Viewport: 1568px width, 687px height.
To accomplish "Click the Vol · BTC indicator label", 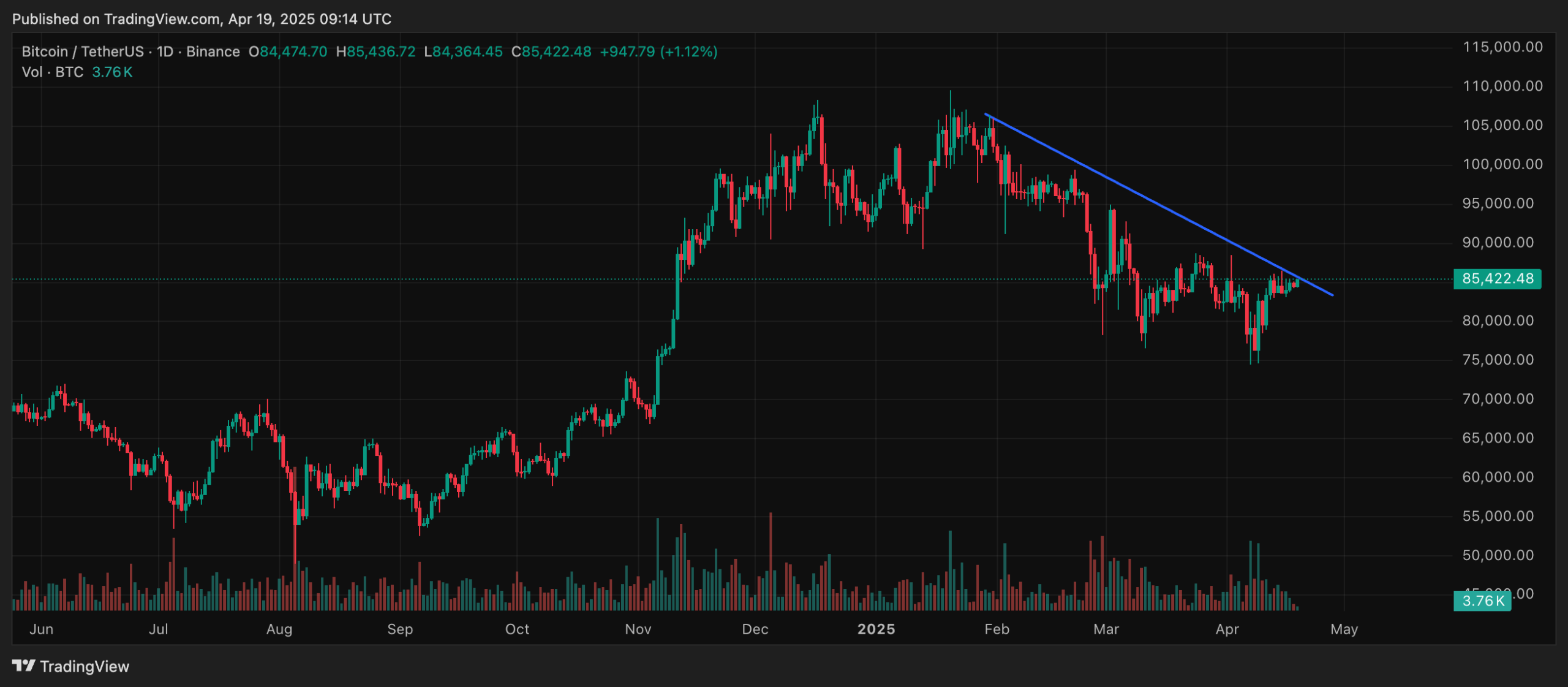I will (52, 72).
